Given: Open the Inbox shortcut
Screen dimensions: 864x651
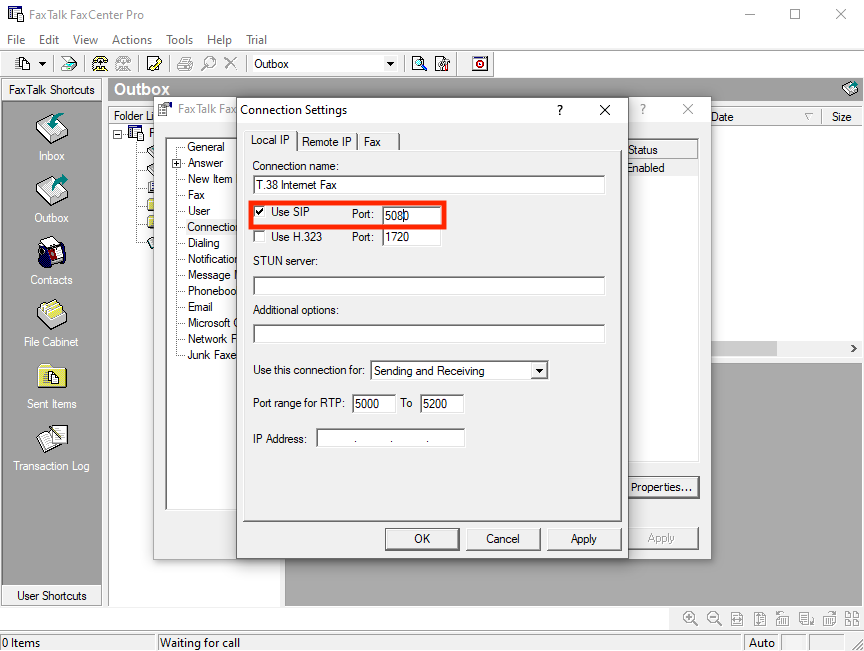Looking at the screenshot, I should [52, 137].
